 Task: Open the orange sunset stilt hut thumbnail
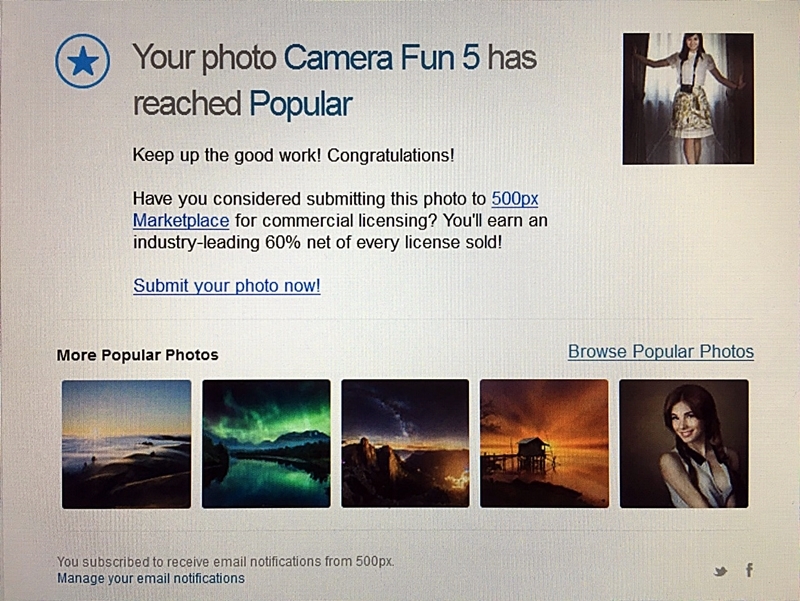pos(544,443)
